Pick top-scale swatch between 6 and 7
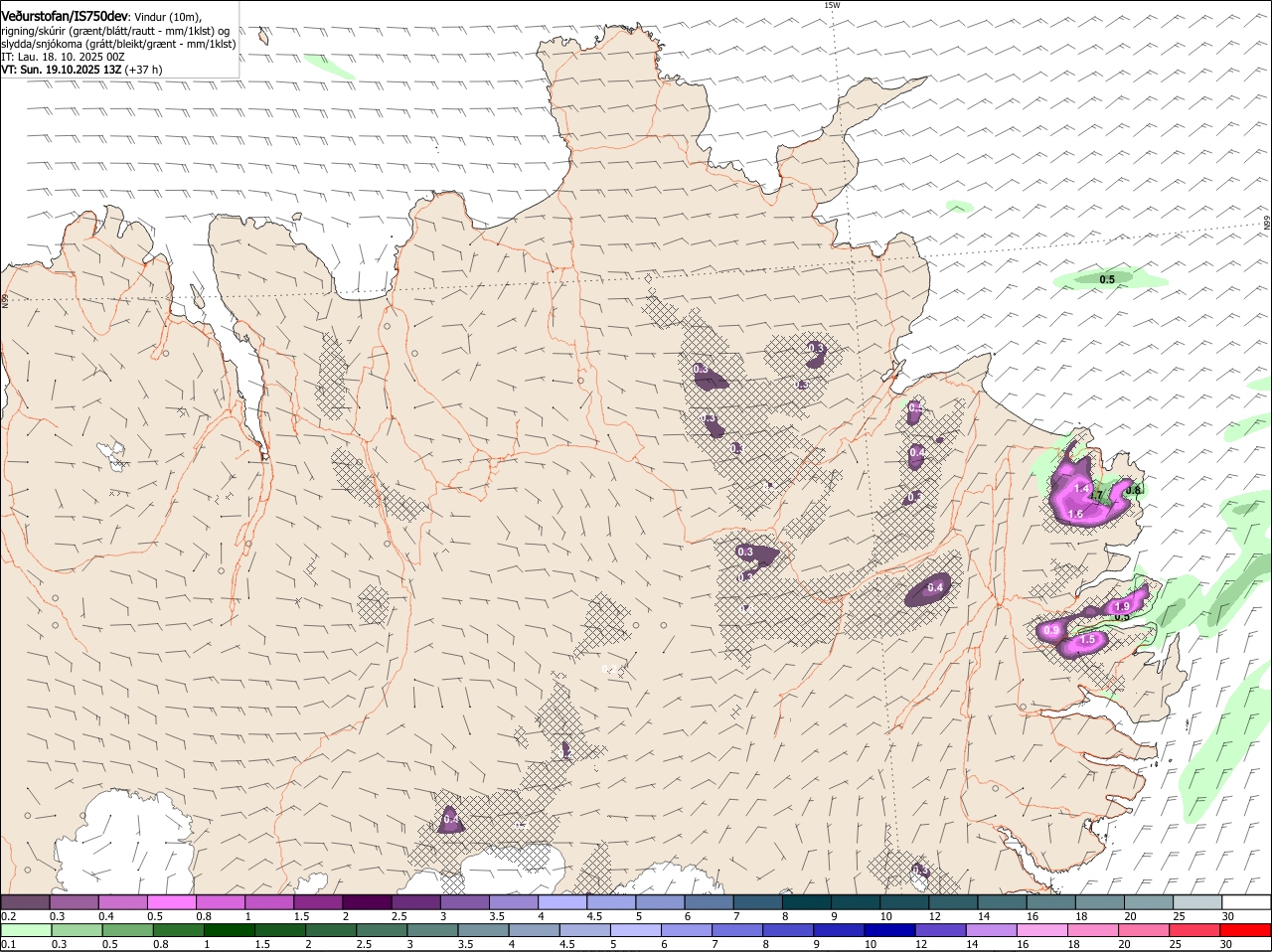This screenshot has height=952, width=1272. pos(710,901)
